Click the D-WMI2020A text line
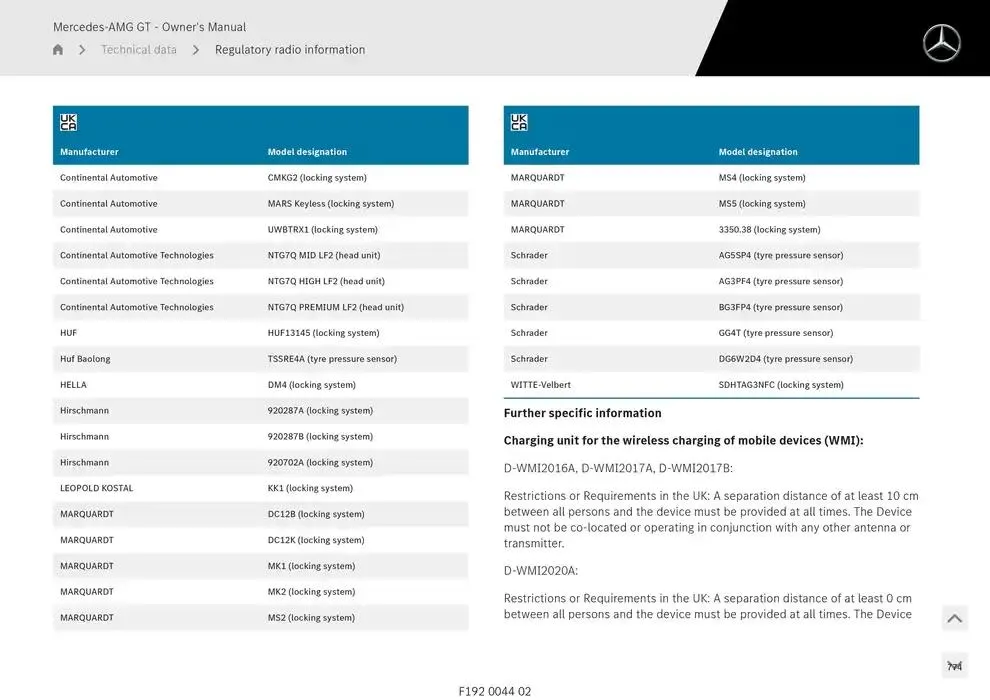Image resolution: width=990 pixels, height=700 pixels. coord(541,571)
